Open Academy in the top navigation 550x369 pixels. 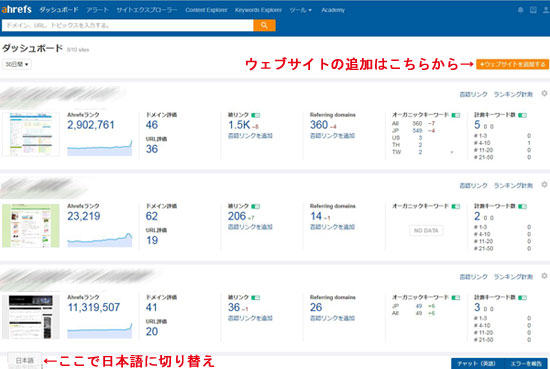[x=333, y=10]
